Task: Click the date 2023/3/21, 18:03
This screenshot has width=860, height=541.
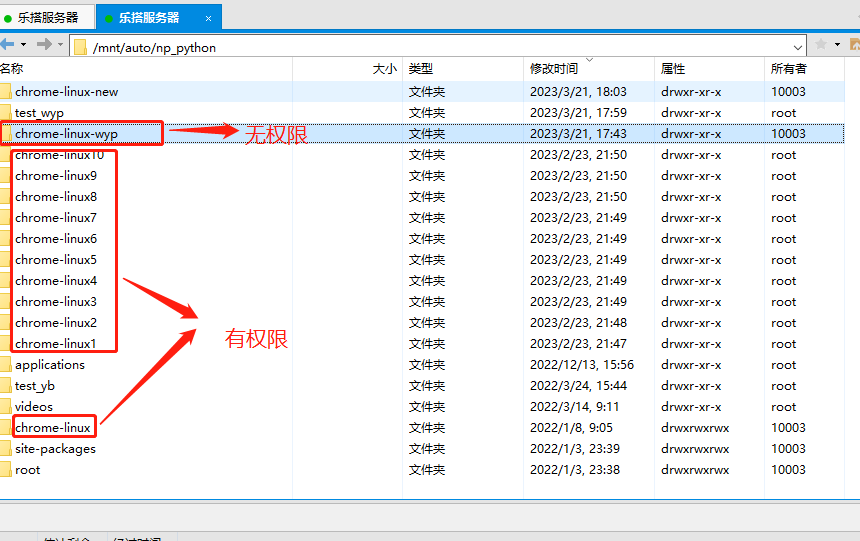Action: [578, 92]
